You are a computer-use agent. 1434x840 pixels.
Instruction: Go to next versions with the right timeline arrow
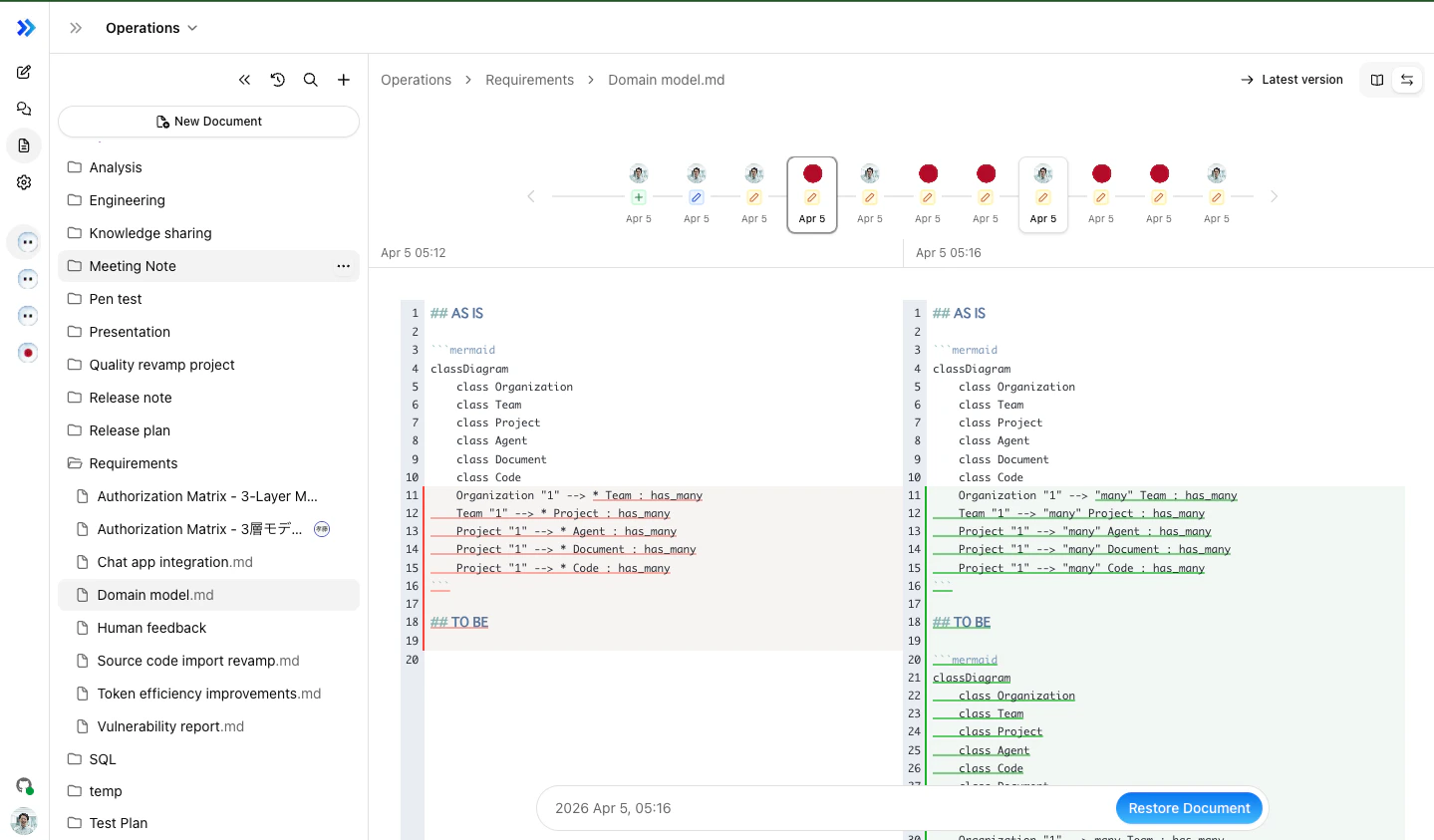point(1274,196)
